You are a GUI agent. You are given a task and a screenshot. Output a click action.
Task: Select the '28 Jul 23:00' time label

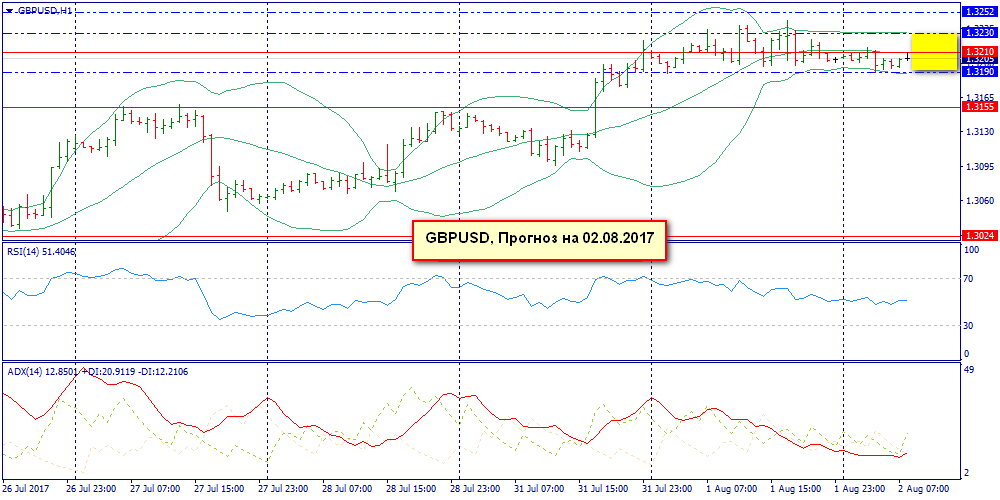[474, 488]
